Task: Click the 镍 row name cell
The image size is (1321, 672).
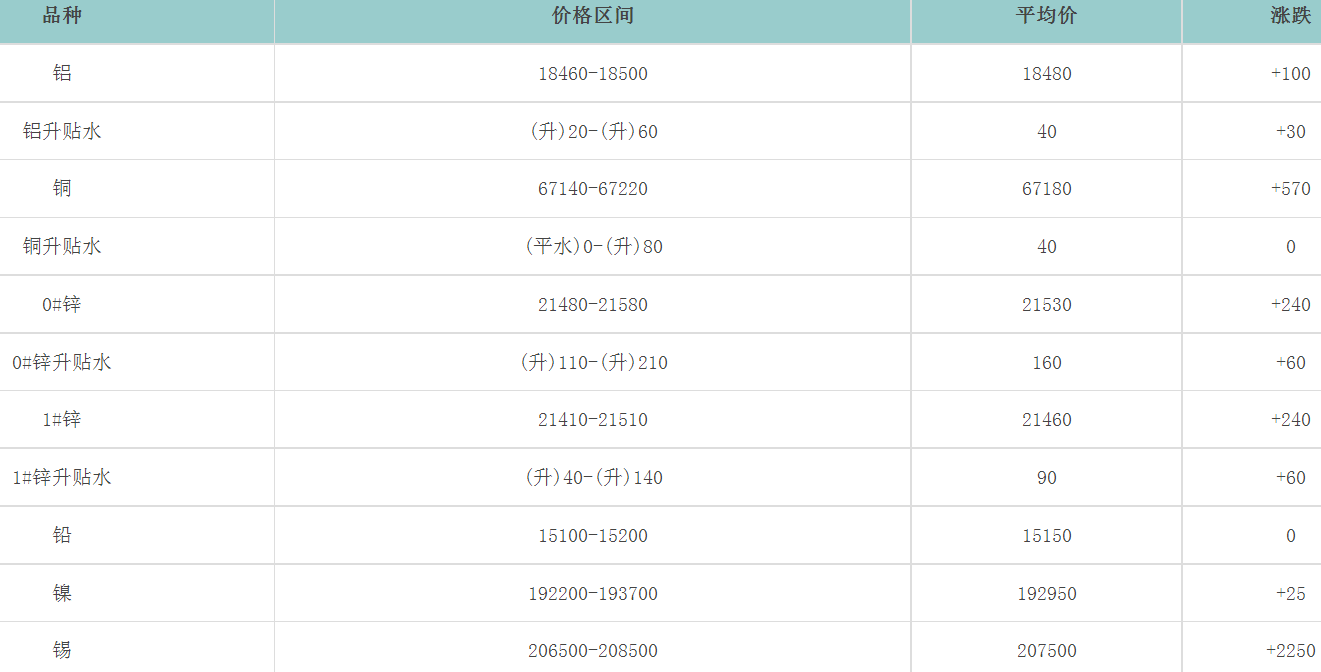Action: click(62, 594)
